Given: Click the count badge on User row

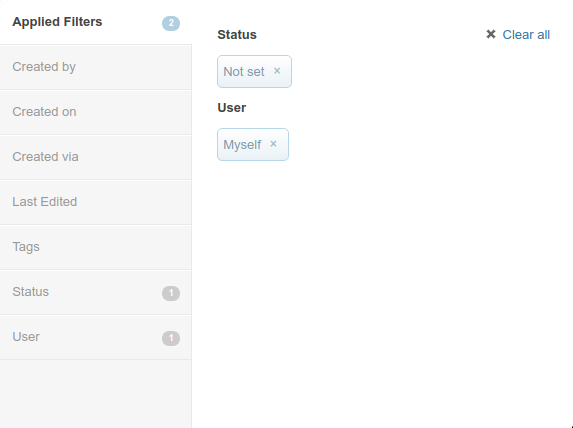Looking at the screenshot, I should (171, 338).
